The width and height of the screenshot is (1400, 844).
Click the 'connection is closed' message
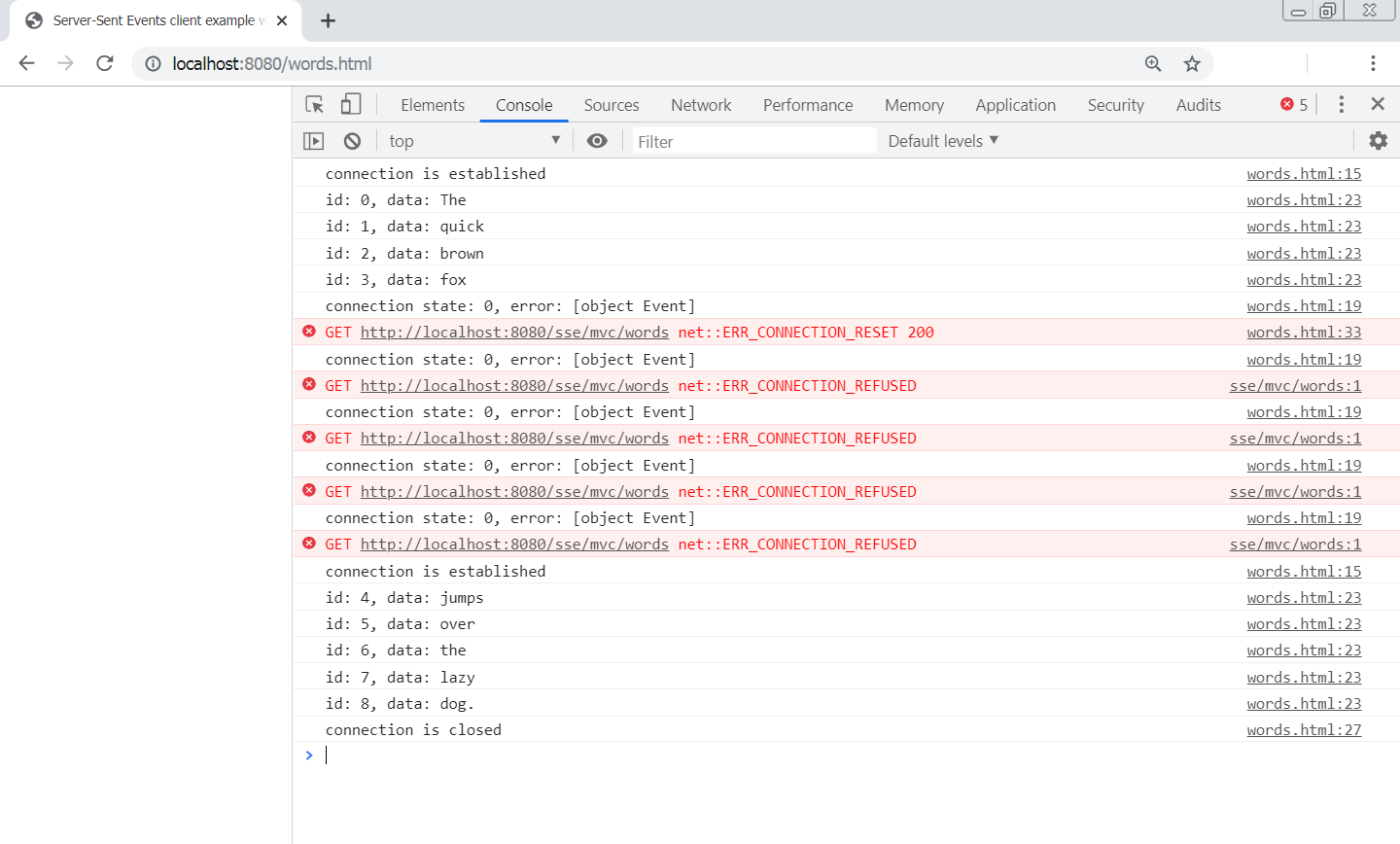coord(413,729)
